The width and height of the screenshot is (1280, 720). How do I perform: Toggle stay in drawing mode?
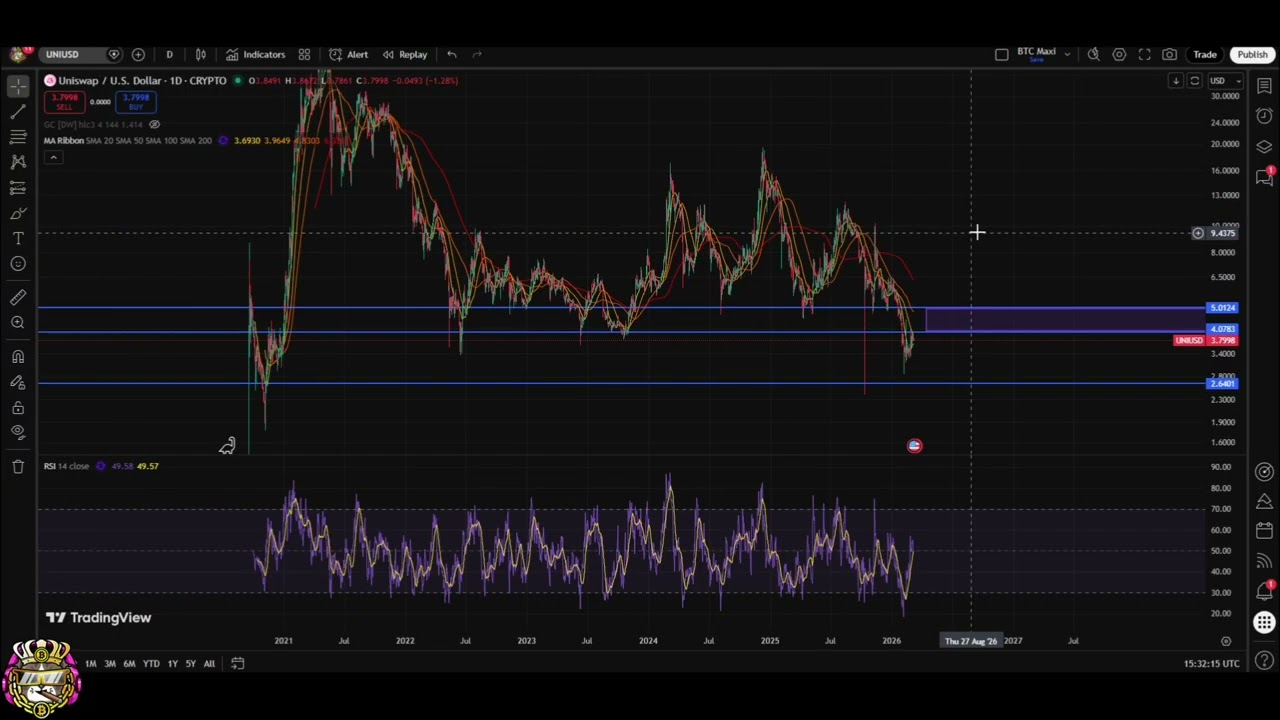pyautogui.click(x=18, y=382)
